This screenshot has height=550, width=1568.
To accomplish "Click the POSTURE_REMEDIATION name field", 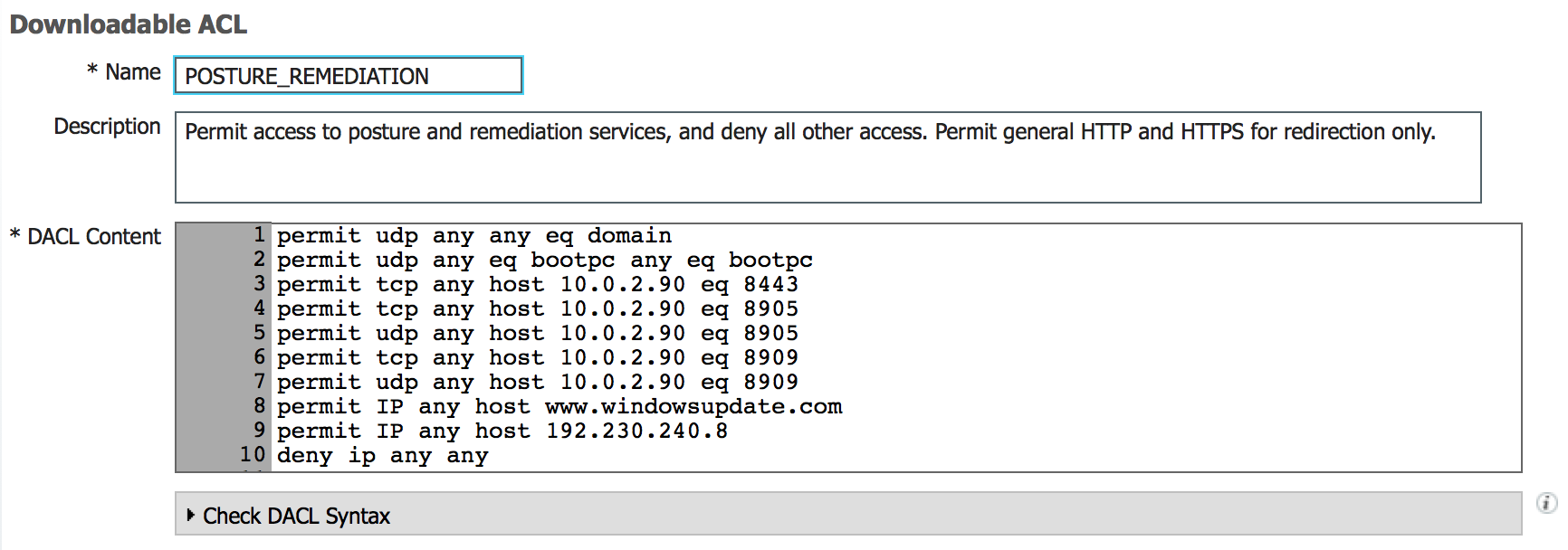I will coord(348,76).
